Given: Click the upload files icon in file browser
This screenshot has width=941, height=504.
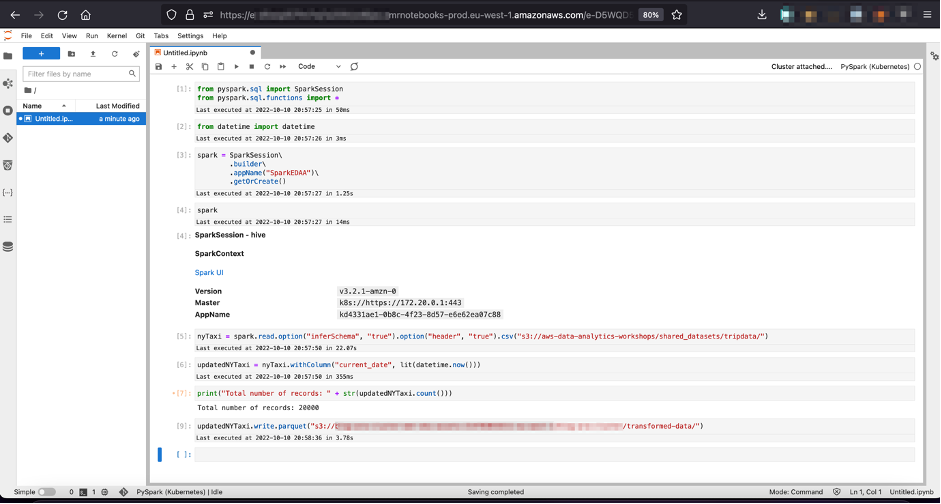Looking at the screenshot, I should [93, 54].
